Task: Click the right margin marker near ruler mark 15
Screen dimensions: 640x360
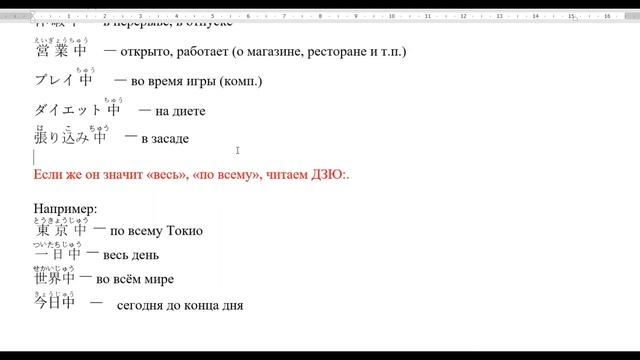Action: pos(576,18)
